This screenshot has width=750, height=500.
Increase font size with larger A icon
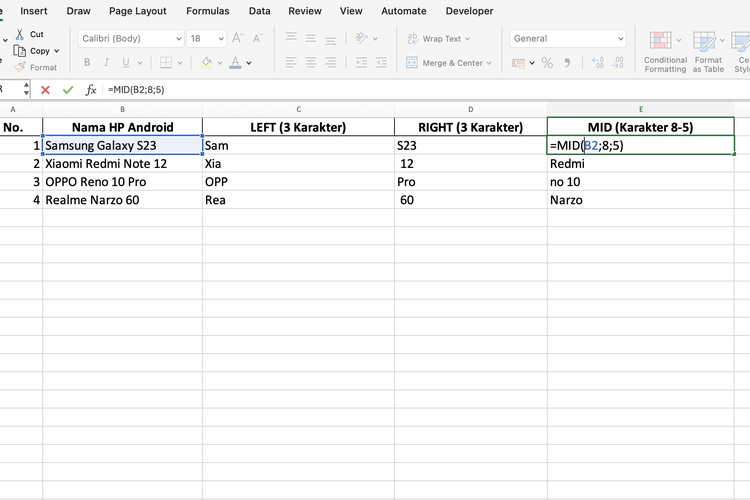(238, 38)
